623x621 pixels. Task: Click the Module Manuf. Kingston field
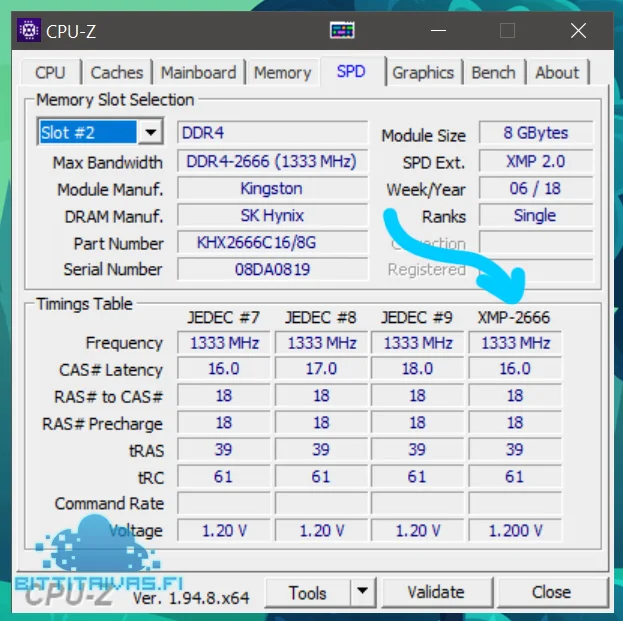[x=271, y=188]
